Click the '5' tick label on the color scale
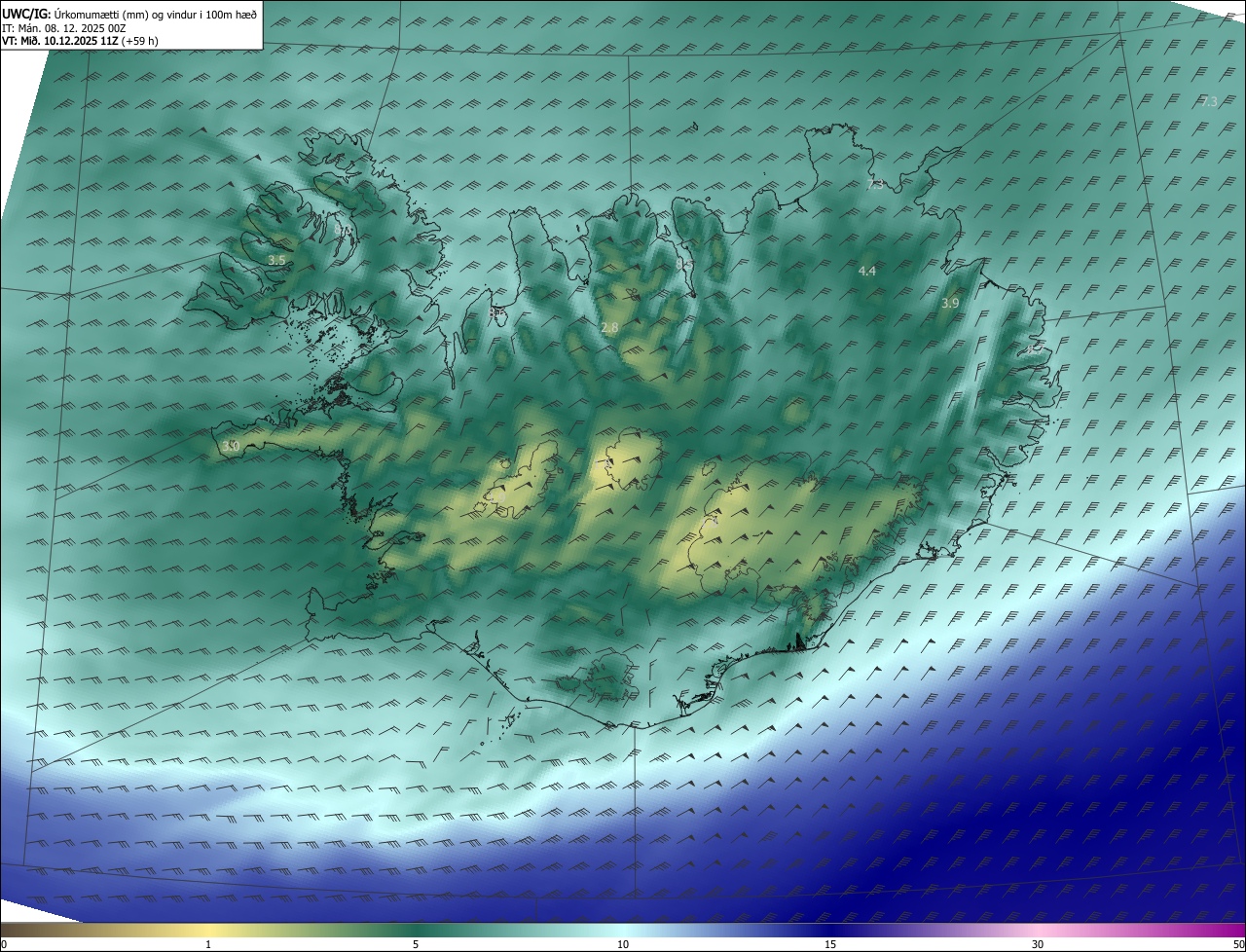1246x952 pixels. (416, 944)
